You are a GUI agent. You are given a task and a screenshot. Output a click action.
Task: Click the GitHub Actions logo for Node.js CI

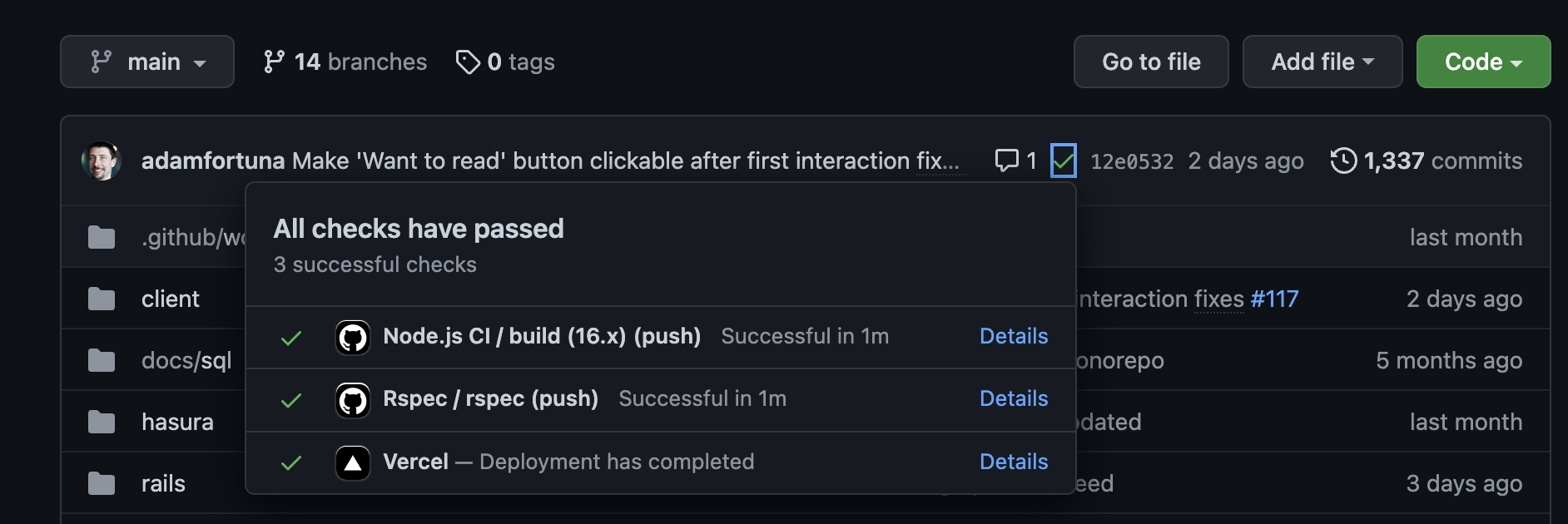(352, 338)
